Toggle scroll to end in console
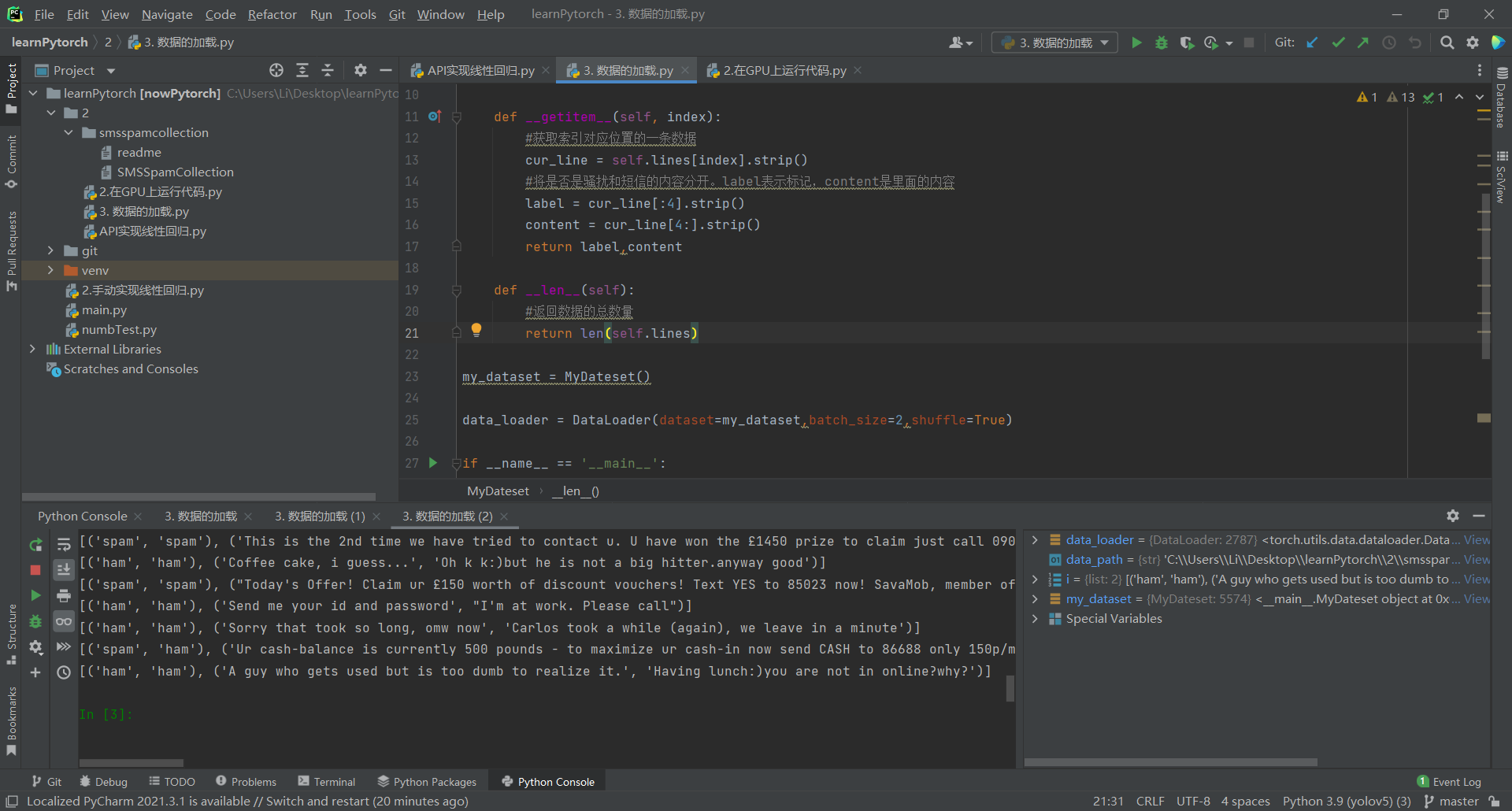Viewport: 1512px width, 811px height. 64,569
